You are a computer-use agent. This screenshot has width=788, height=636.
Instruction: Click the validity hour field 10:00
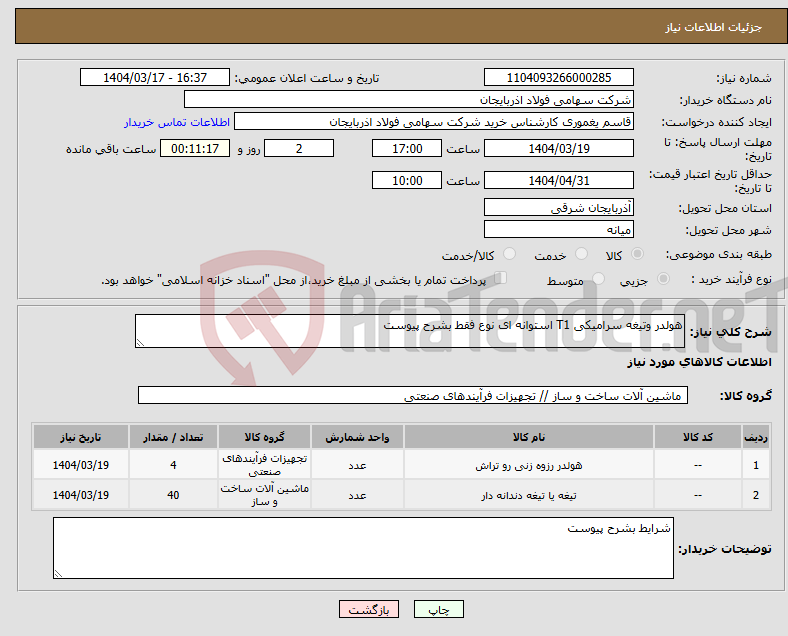coord(407,180)
